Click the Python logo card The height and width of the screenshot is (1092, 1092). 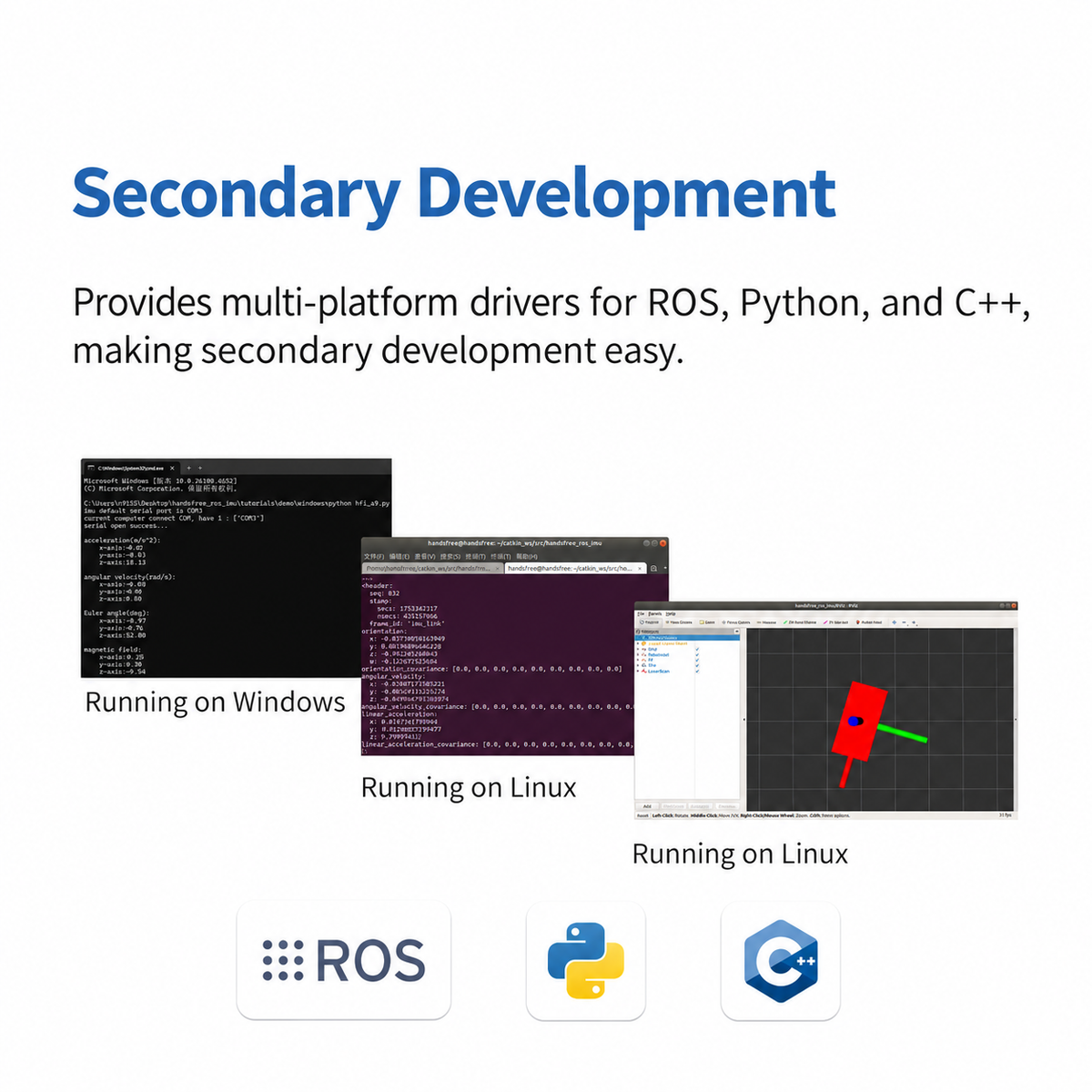(x=586, y=960)
